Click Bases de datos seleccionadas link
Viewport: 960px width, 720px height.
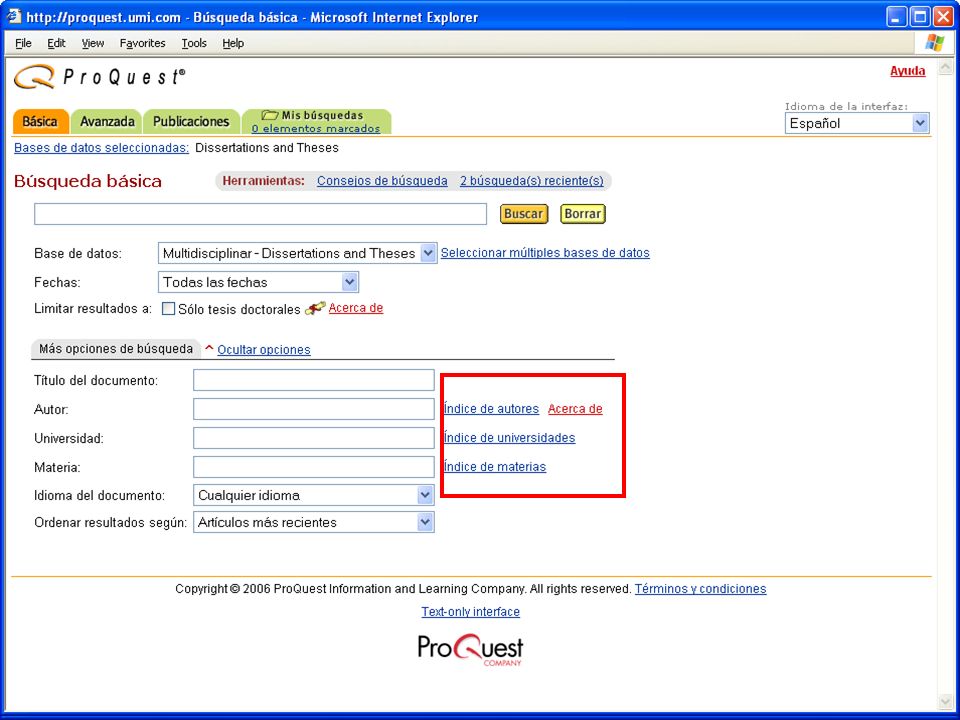coord(102,148)
